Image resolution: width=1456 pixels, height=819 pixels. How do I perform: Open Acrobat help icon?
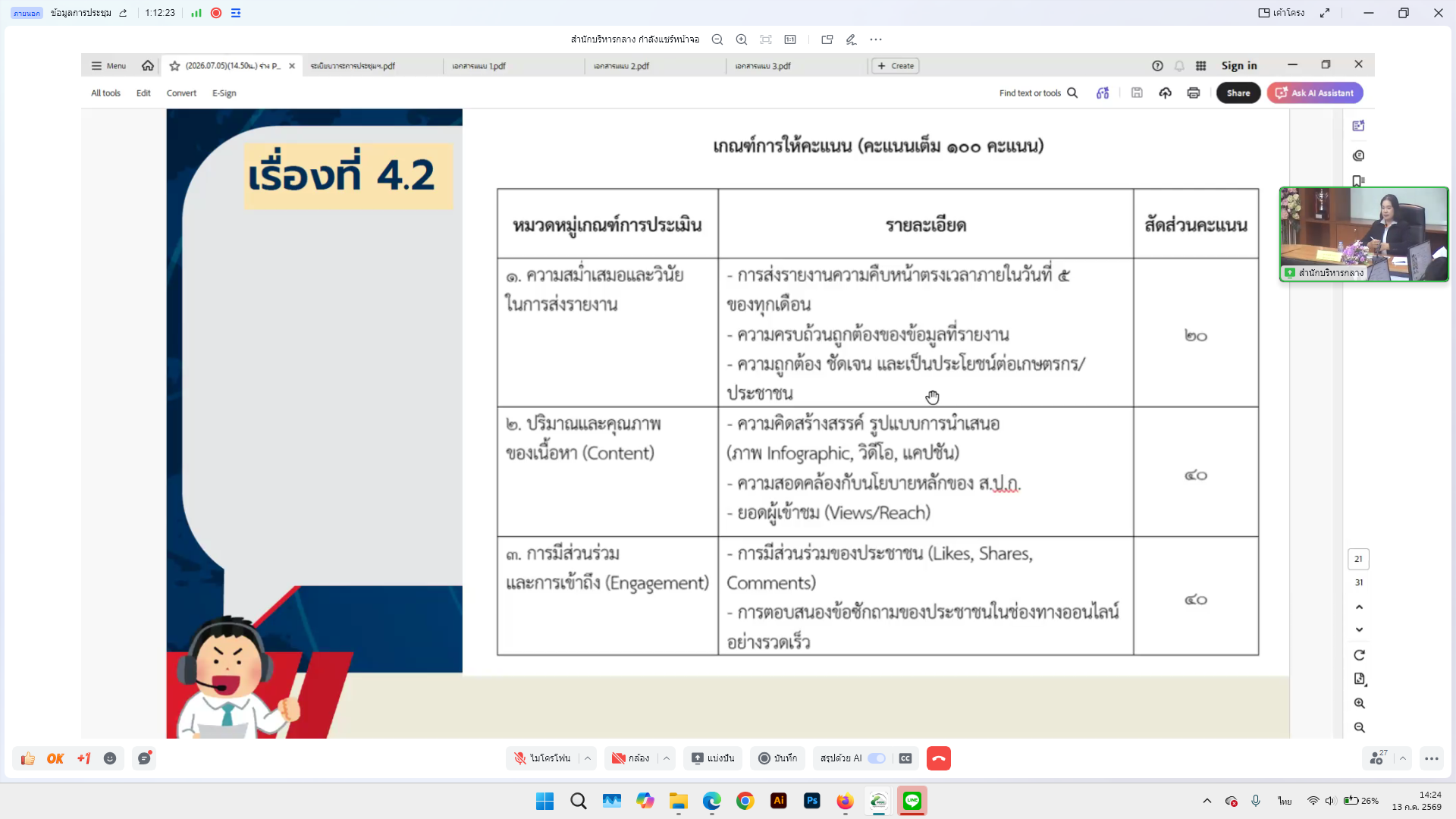click(1157, 66)
